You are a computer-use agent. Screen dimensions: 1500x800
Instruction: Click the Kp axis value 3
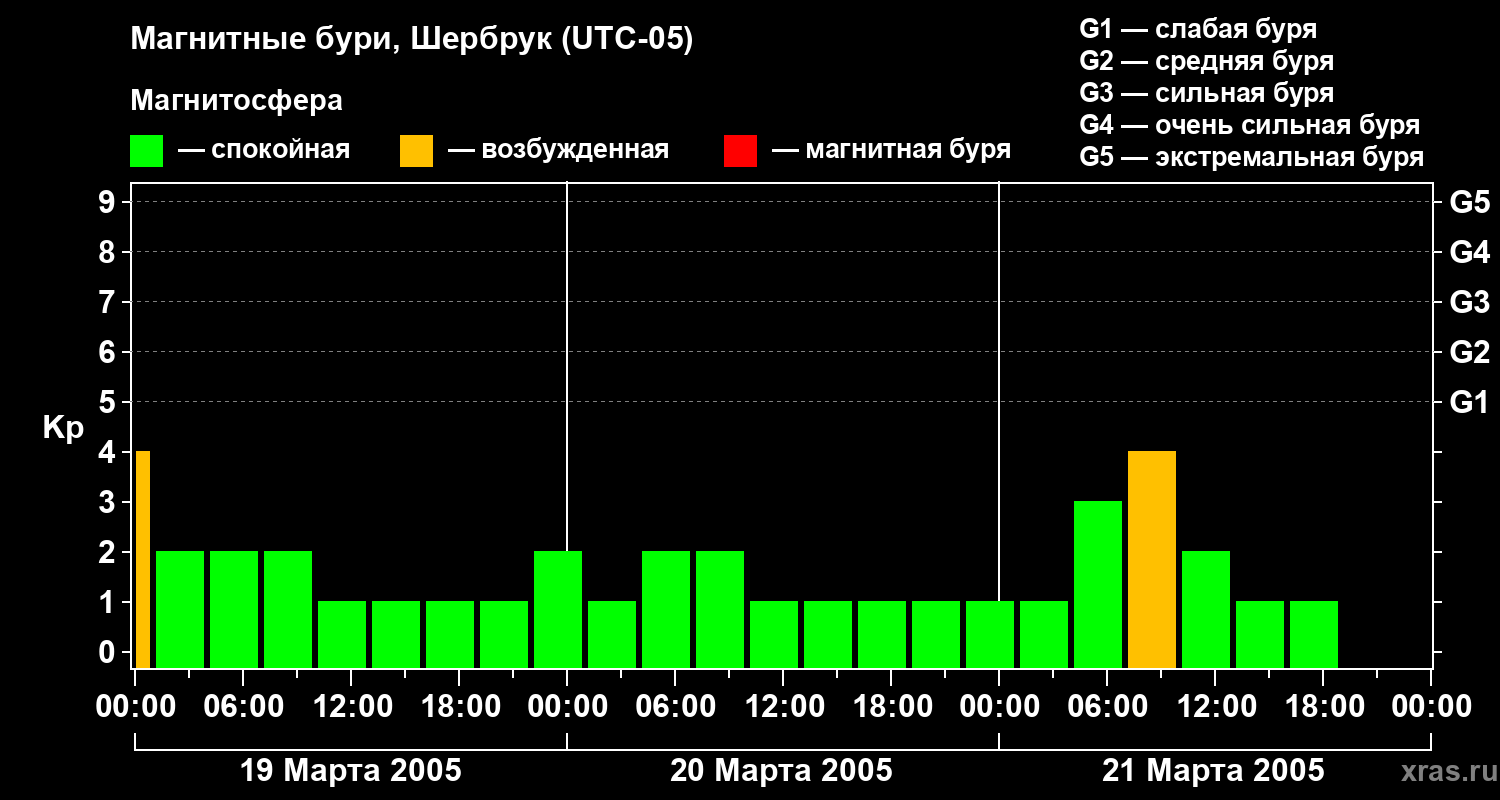(109, 503)
